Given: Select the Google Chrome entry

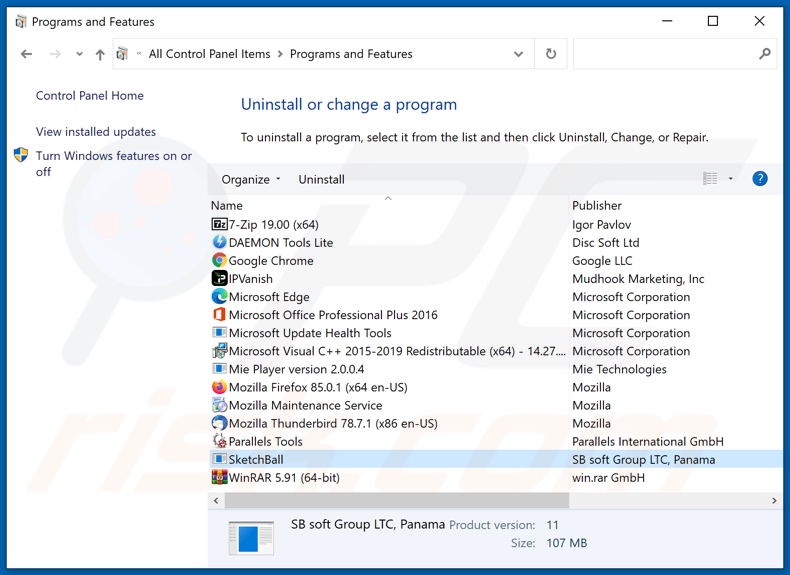Looking at the screenshot, I should coord(271,261).
